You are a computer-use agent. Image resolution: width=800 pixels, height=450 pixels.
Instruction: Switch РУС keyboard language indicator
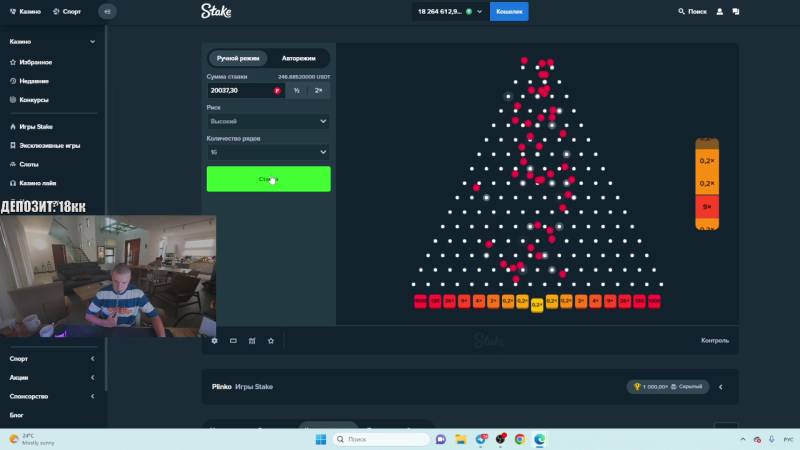(788, 439)
